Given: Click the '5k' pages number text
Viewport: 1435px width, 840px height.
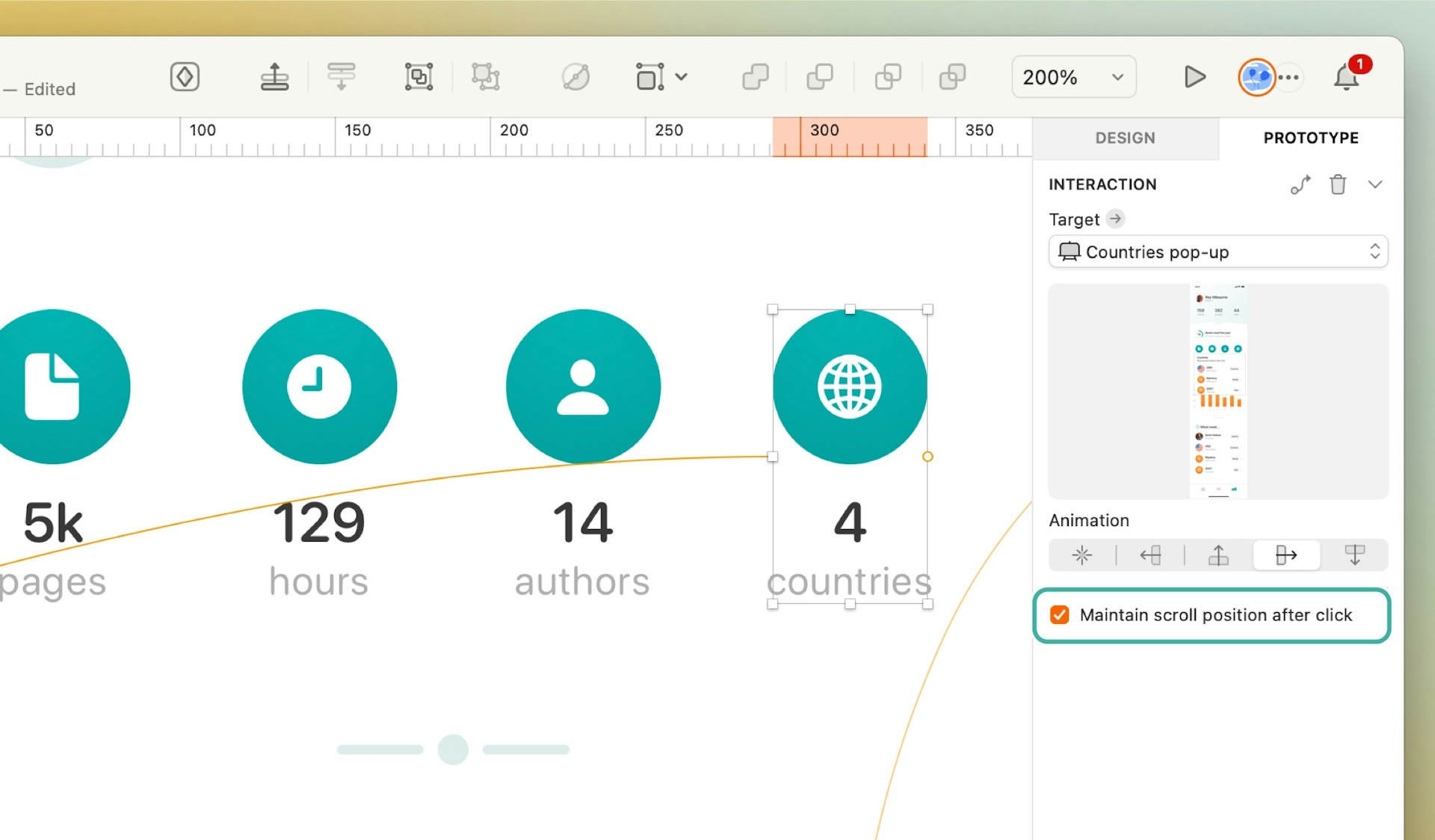Looking at the screenshot, I should point(53,522).
